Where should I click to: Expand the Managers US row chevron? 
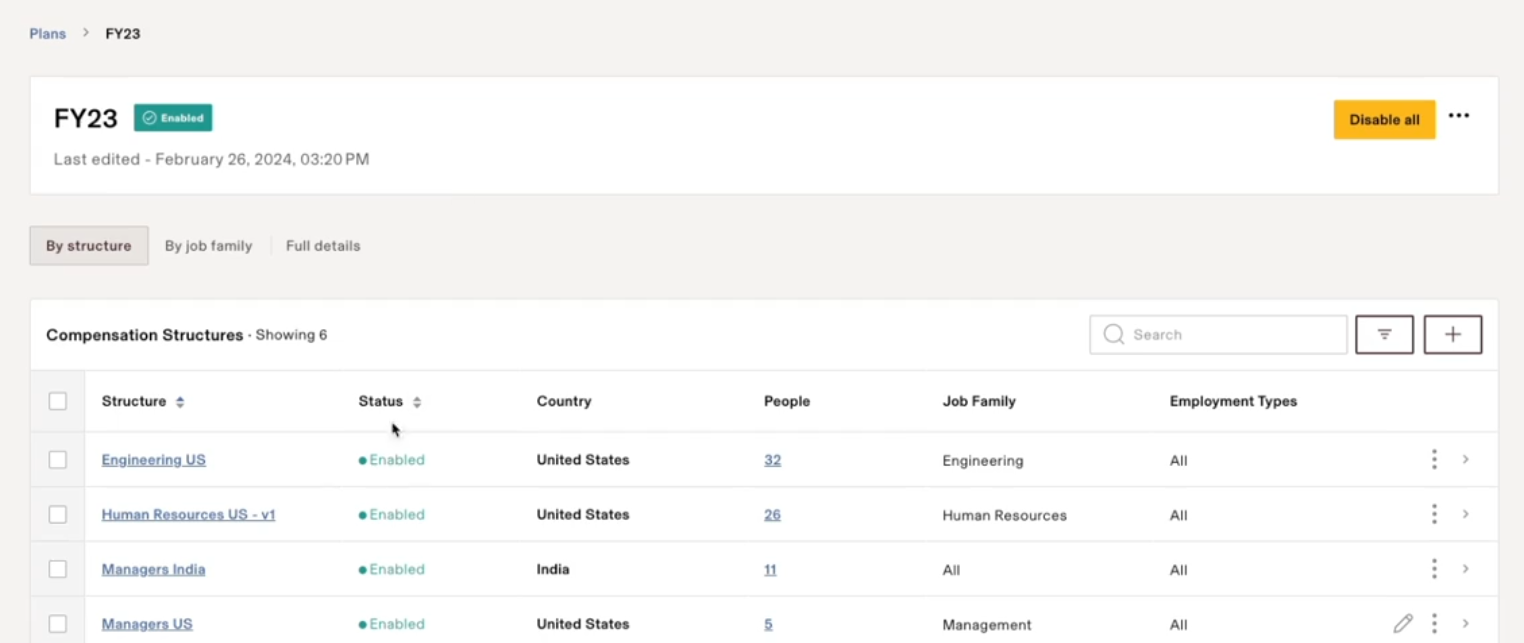point(1465,624)
